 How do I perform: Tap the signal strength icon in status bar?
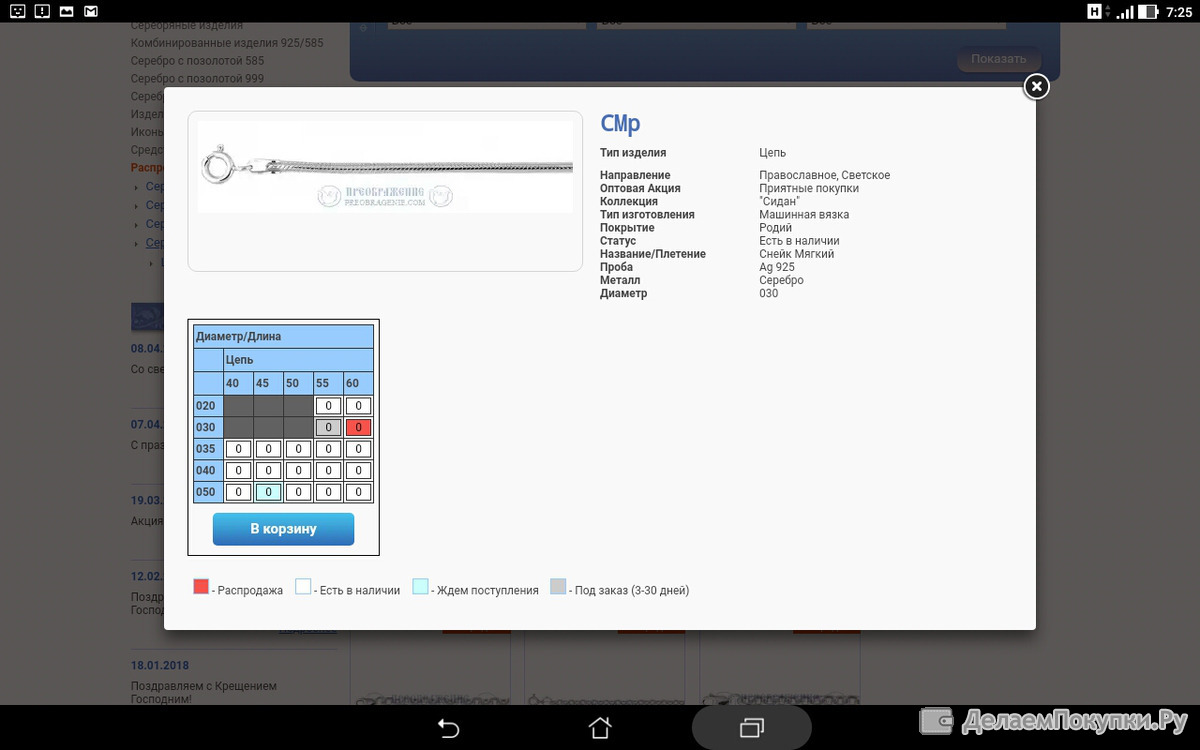point(1125,12)
